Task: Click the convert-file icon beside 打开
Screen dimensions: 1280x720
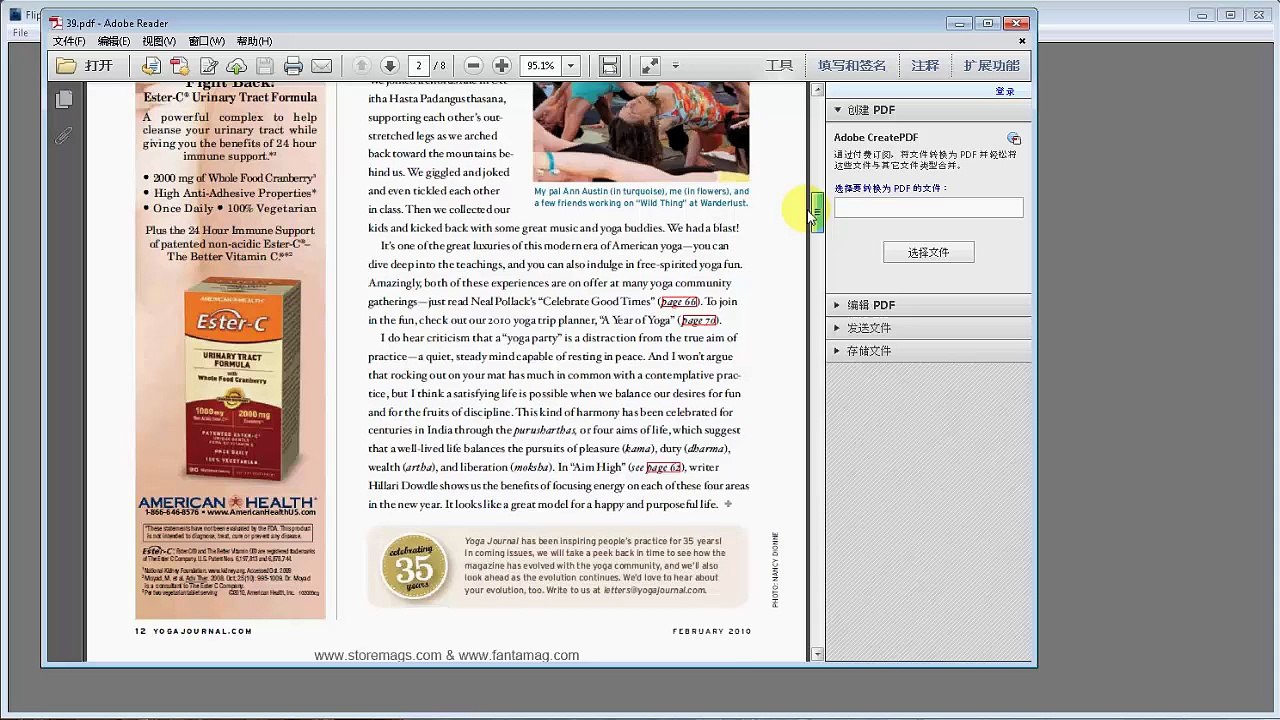Action: [151, 66]
